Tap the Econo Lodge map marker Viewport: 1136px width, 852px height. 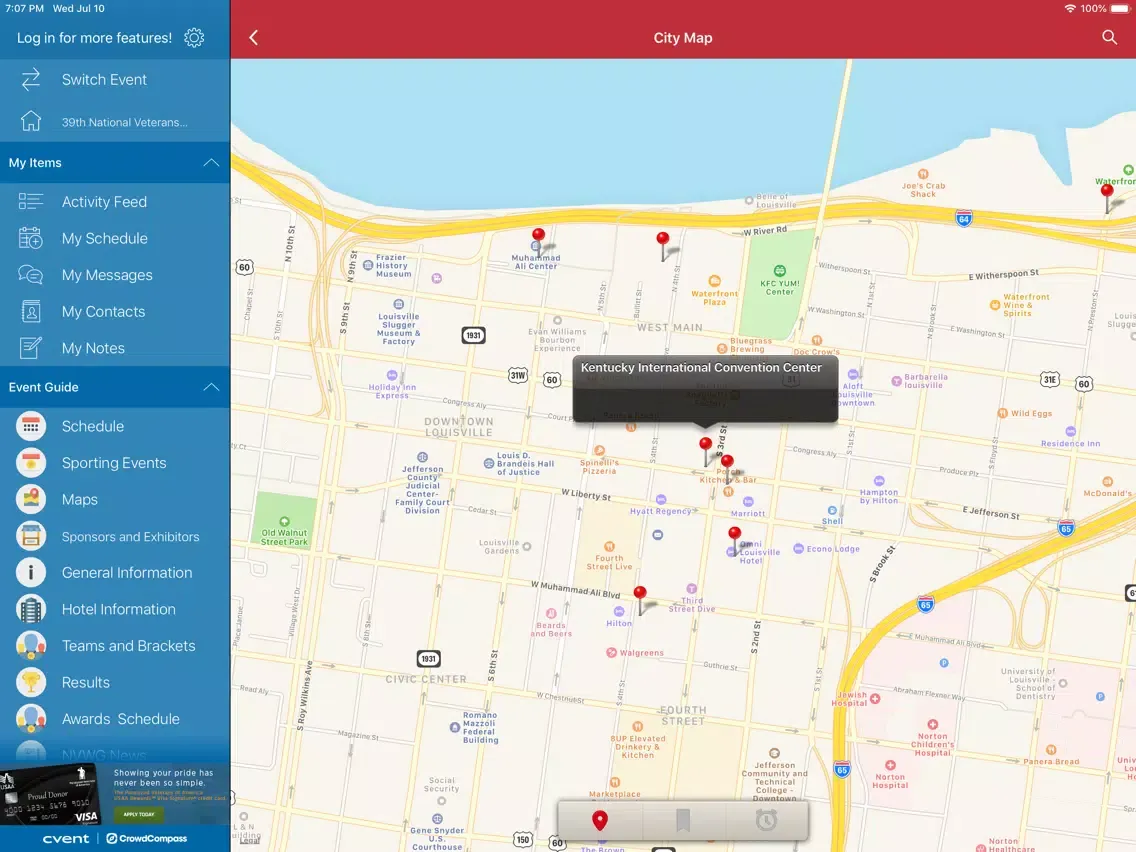coord(798,548)
